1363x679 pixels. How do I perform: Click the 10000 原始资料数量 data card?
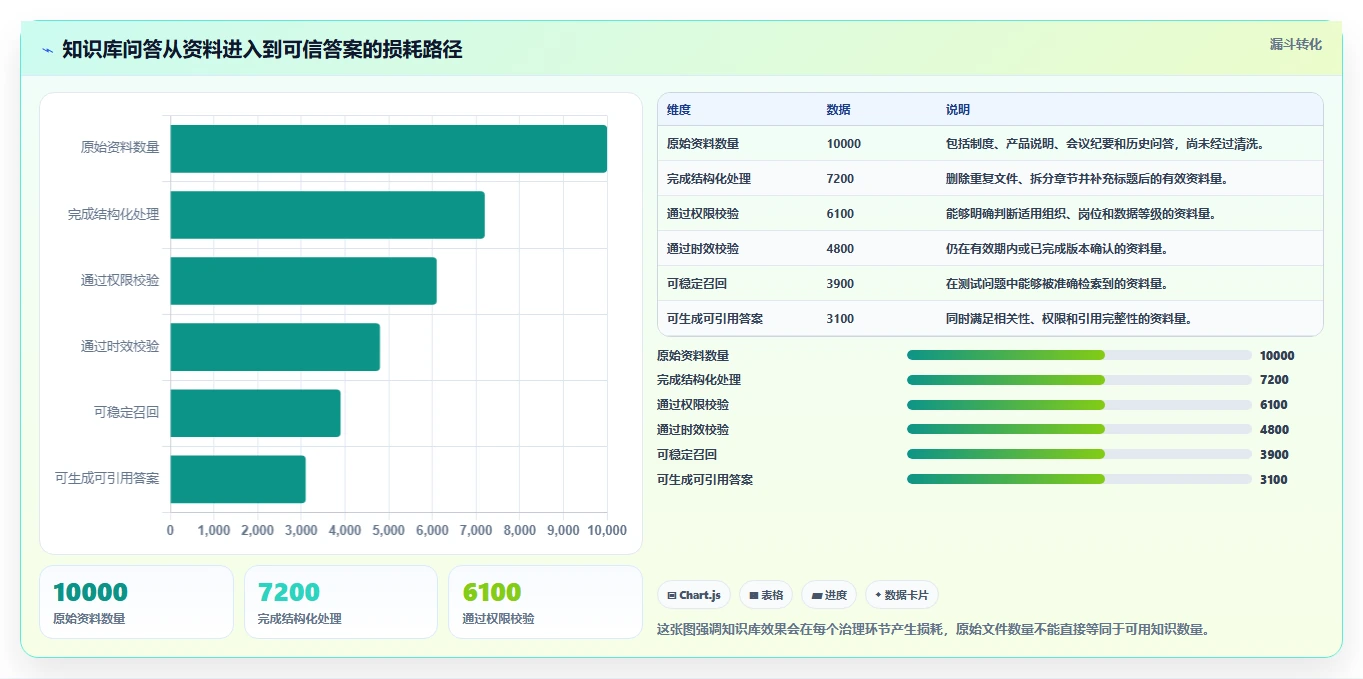[x=136, y=602]
